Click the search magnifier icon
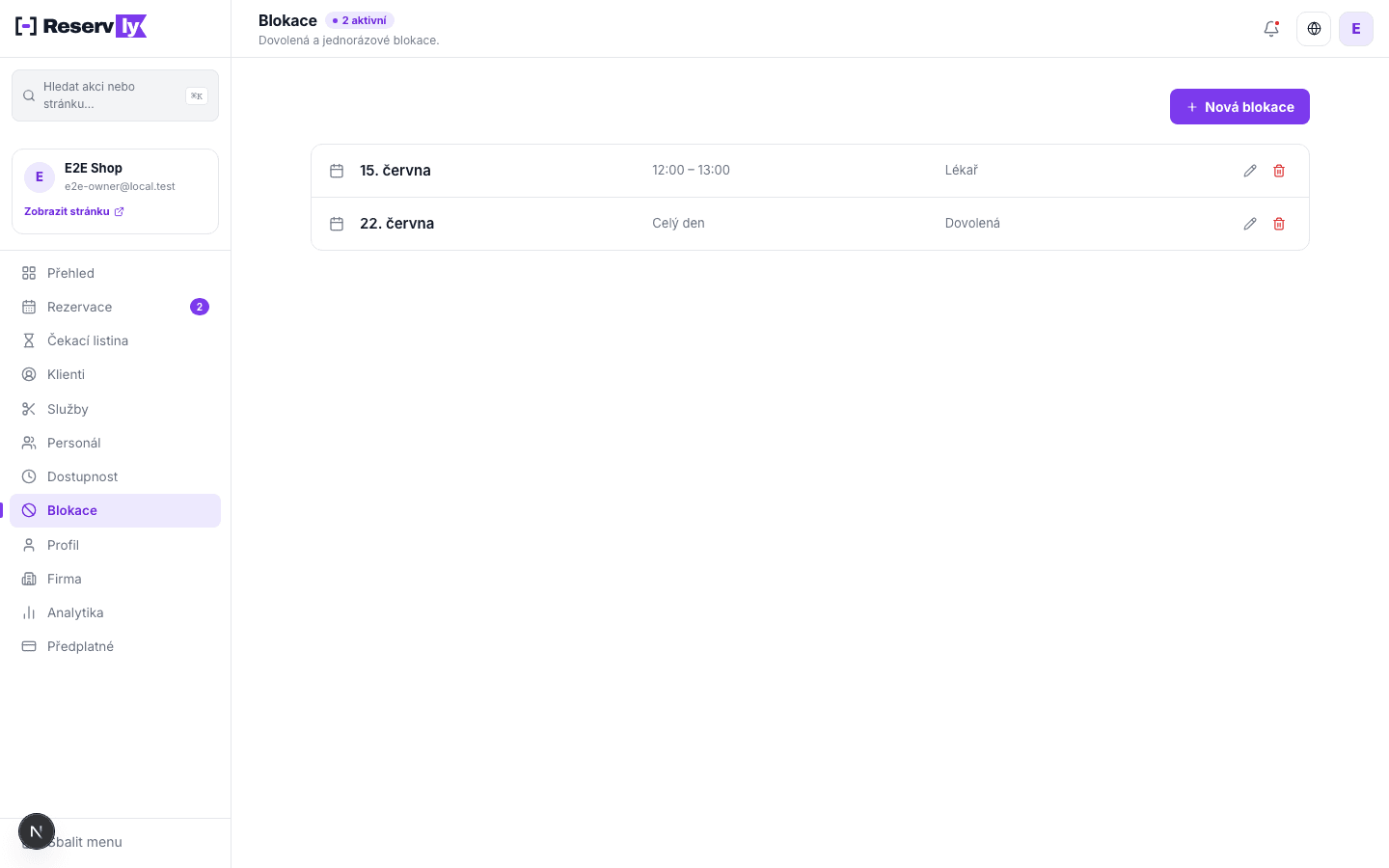 29,95
